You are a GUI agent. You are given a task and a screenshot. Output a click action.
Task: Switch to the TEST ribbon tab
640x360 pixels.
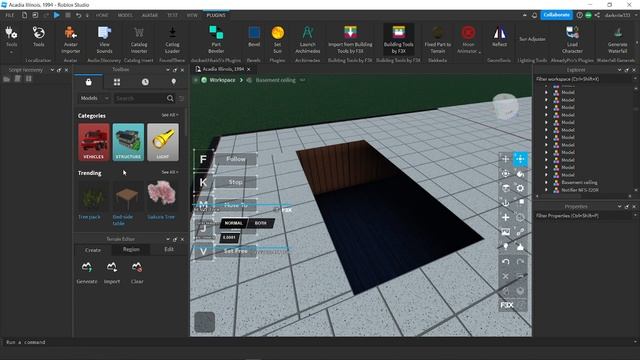[172, 15]
